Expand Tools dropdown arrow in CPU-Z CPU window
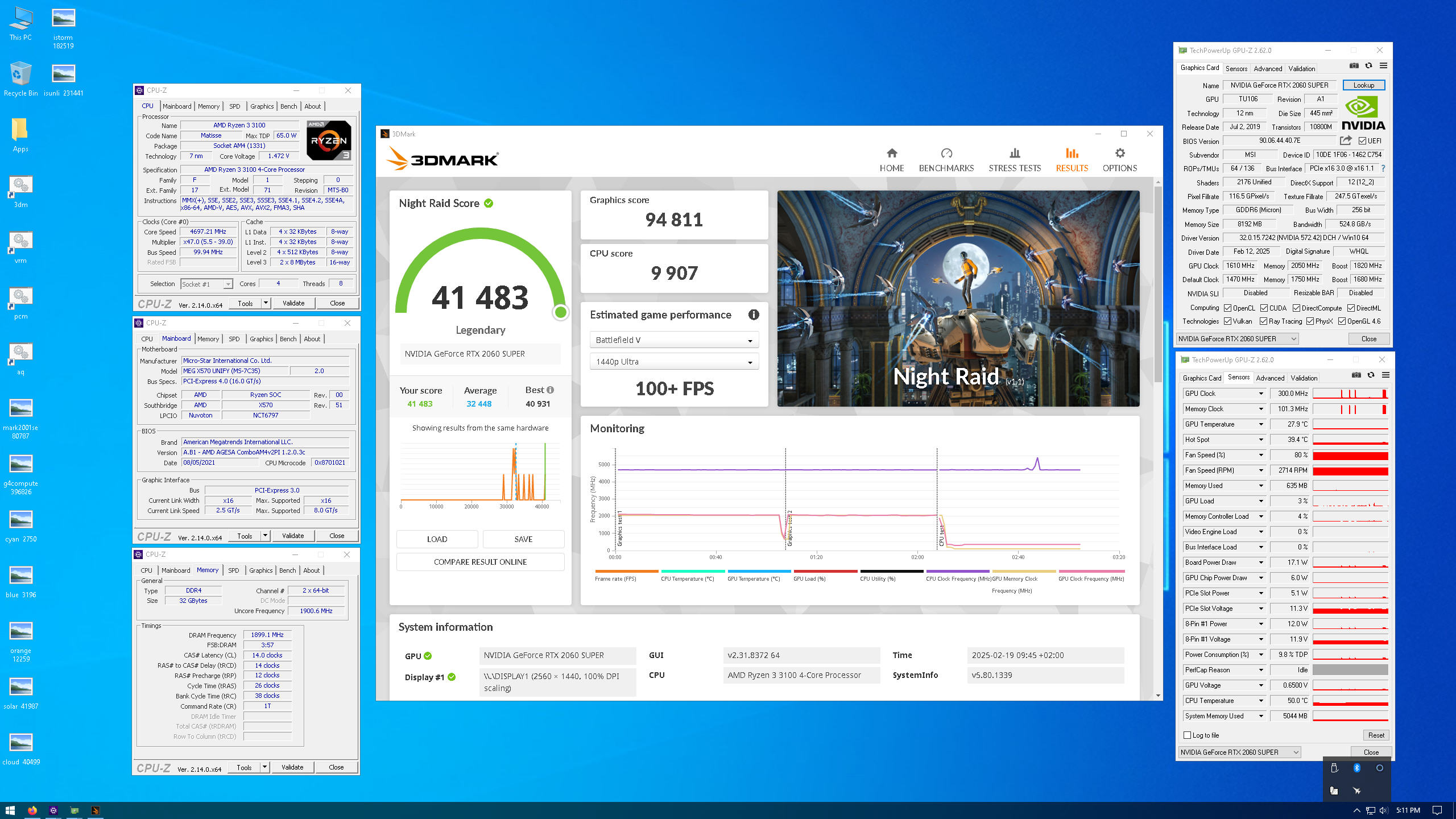The height and width of the screenshot is (819, 1456). tap(266, 303)
